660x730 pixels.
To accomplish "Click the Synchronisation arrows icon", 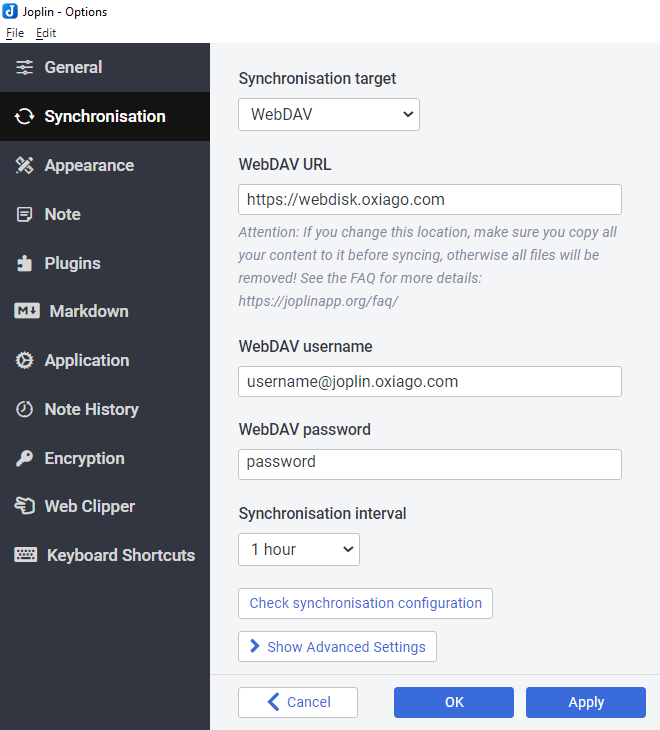I will click(x=25, y=117).
